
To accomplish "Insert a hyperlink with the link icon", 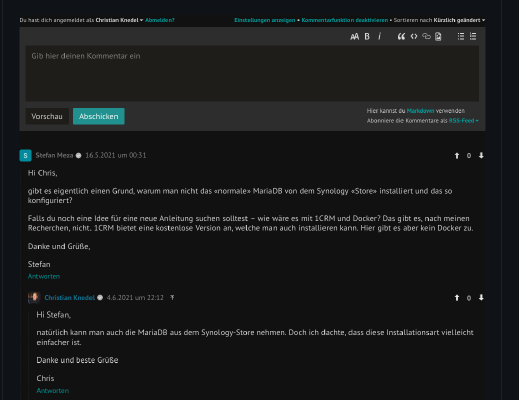I will click(x=426, y=36).
